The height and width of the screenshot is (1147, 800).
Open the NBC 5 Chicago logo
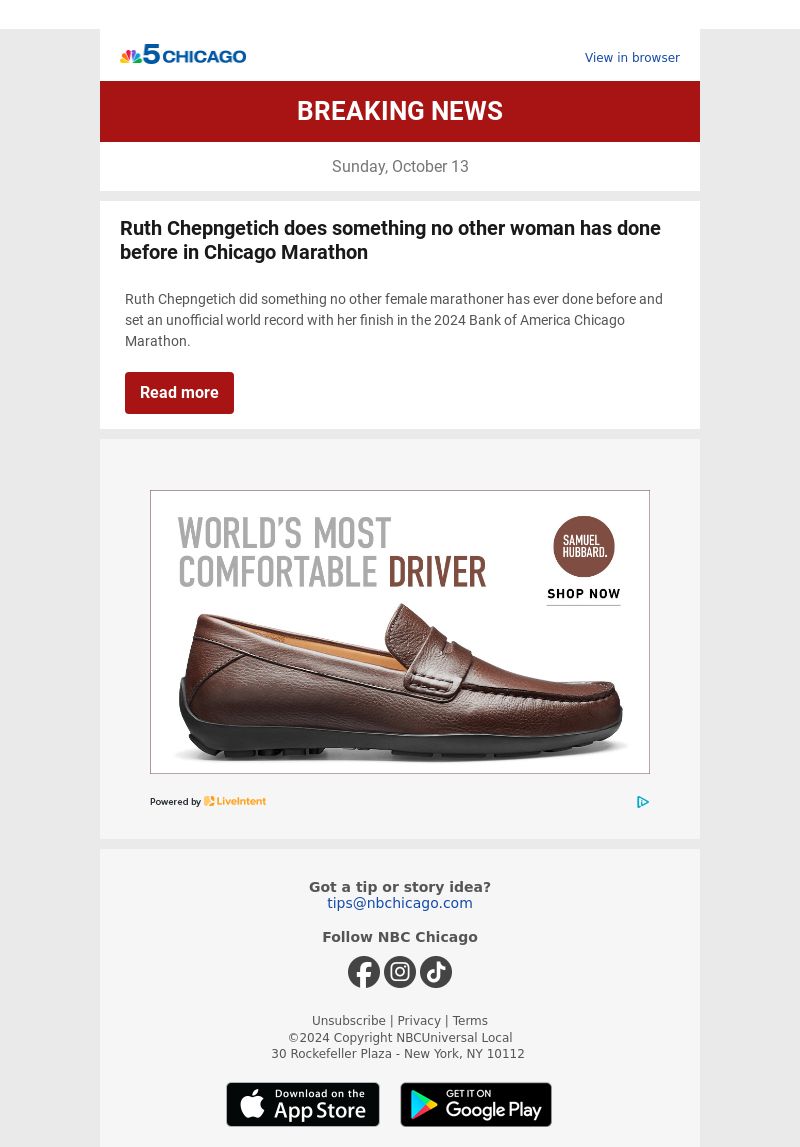coord(183,55)
